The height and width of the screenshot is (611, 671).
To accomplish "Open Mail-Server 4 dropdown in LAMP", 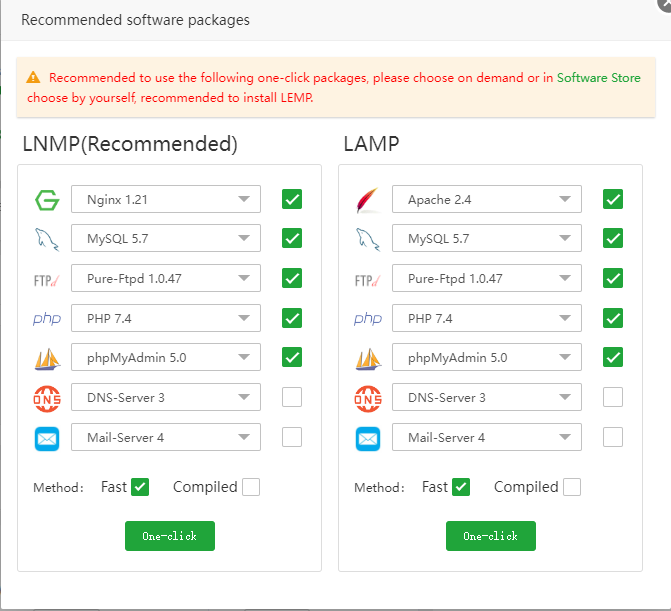I will (487, 437).
